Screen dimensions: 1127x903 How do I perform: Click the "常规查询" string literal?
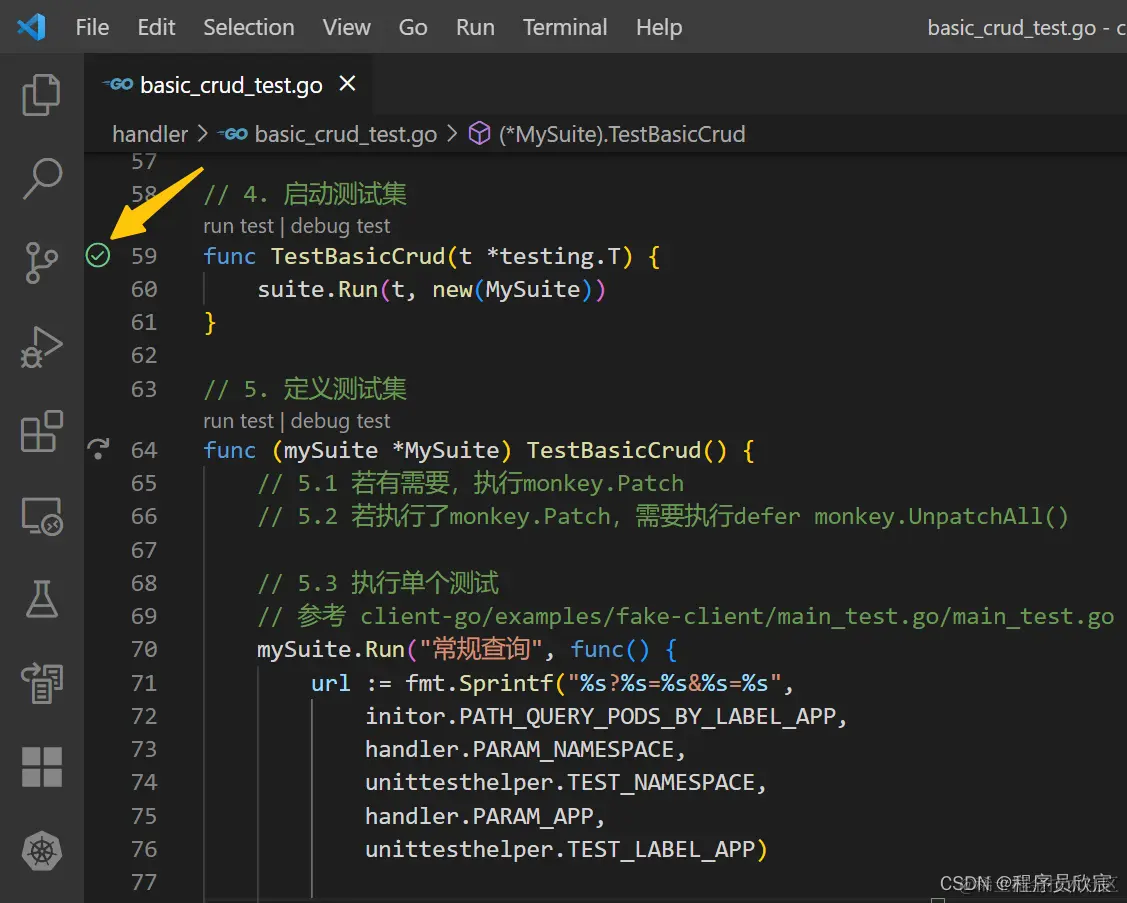(x=480, y=649)
